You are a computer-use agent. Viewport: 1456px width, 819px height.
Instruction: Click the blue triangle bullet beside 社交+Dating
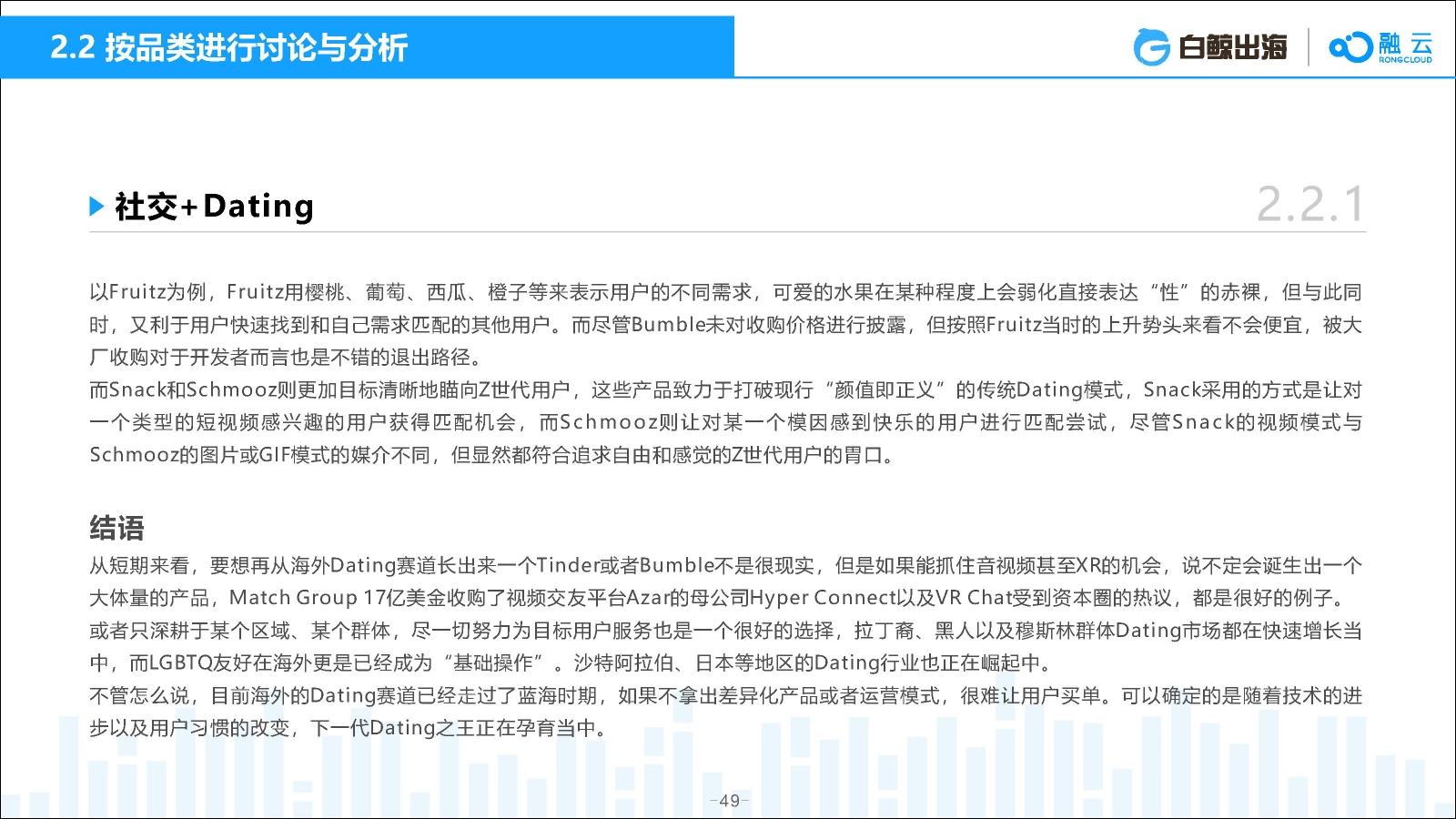pos(97,207)
